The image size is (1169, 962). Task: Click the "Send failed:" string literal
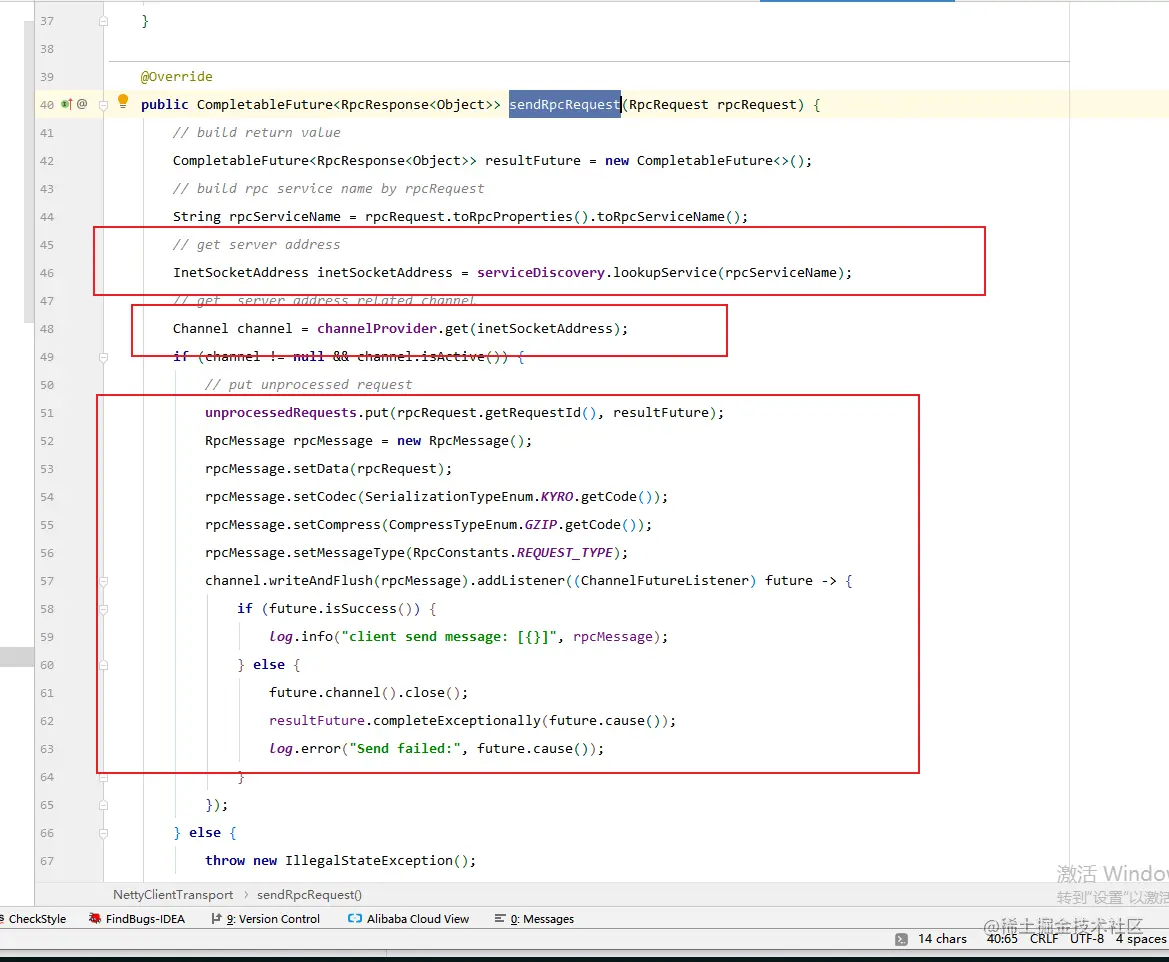coord(405,749)
